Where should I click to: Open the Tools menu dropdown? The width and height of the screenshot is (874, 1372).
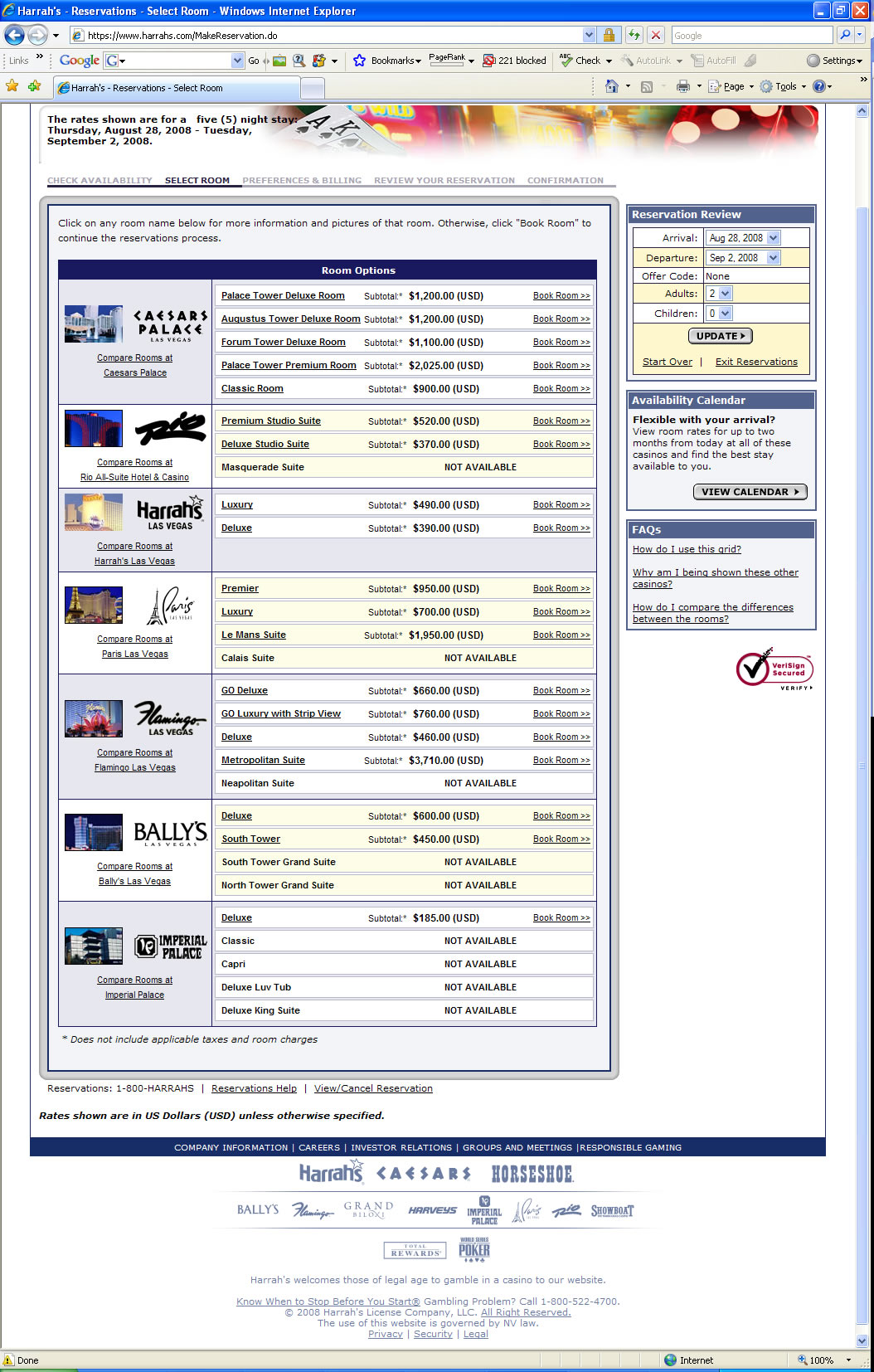[783, 86]
